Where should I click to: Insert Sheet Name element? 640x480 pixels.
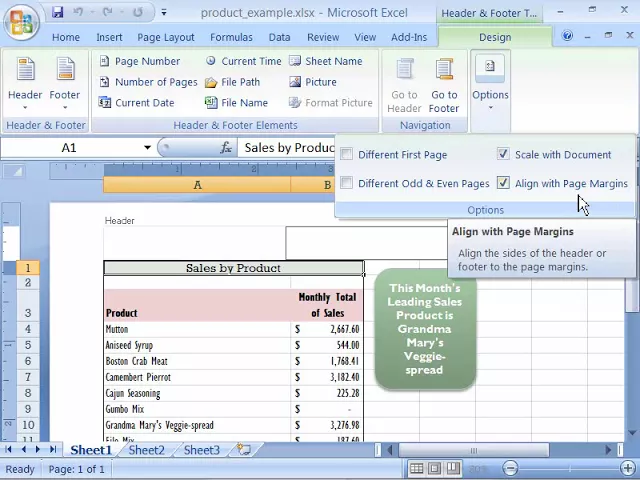(326, 61)
